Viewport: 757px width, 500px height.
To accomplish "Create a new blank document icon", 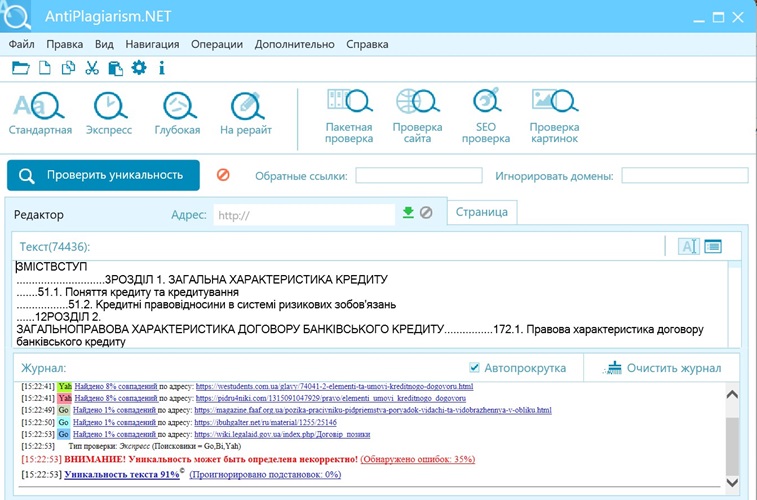I will click(x=45, y=68).
